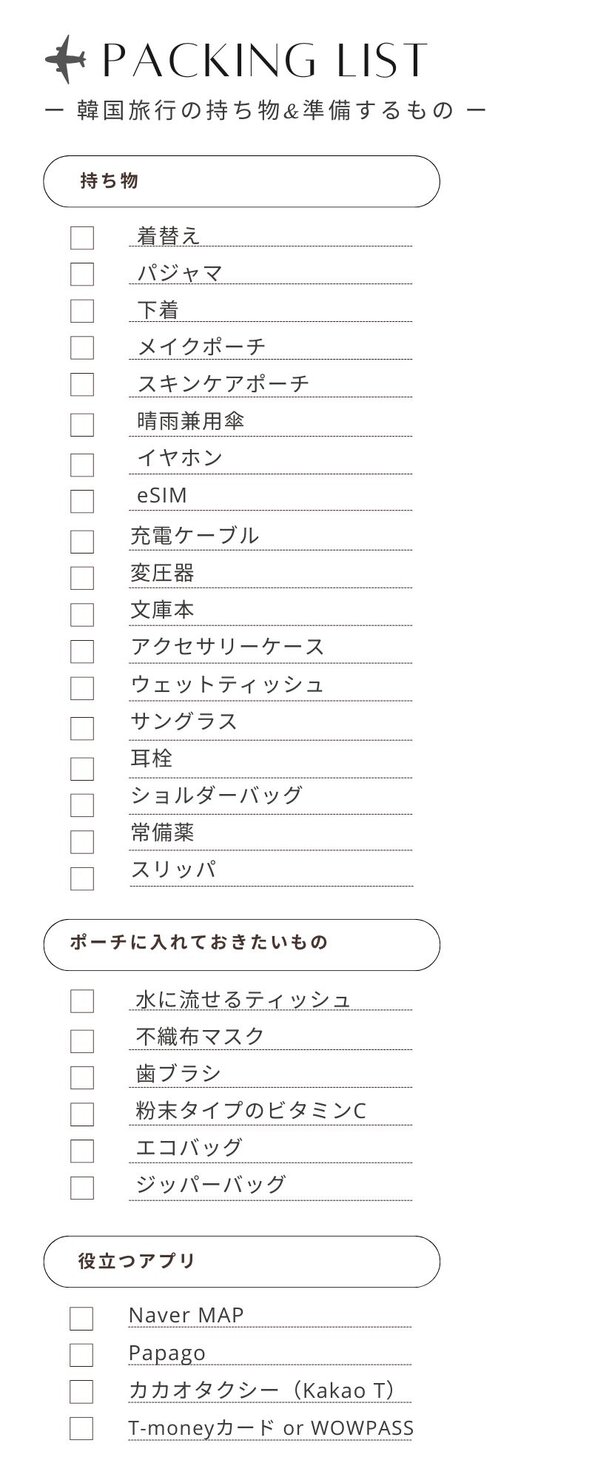Click the PACKING LIST title
The width and height of the screenshot is (592, 1480).
click(266, 60)
